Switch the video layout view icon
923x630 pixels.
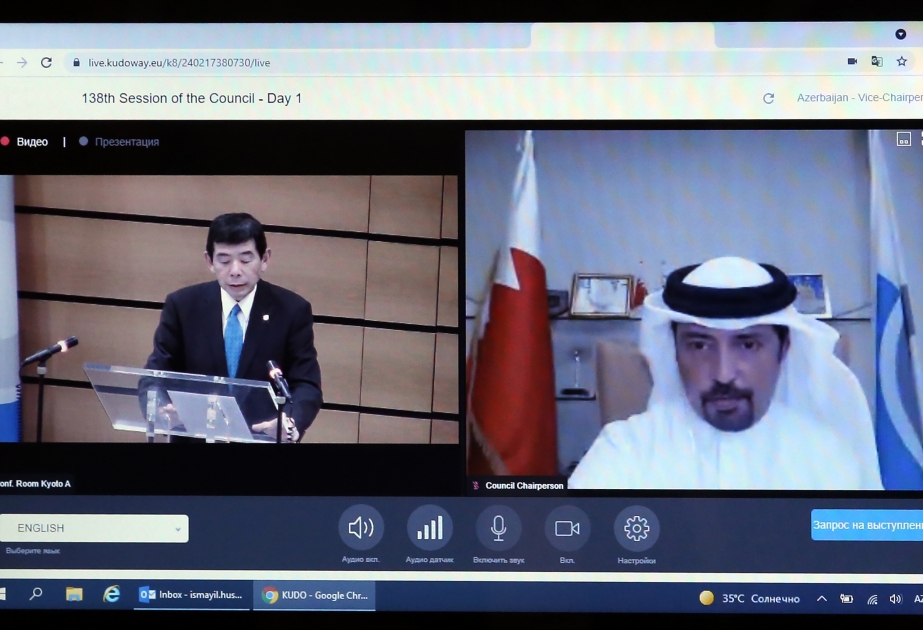point(904,139)
